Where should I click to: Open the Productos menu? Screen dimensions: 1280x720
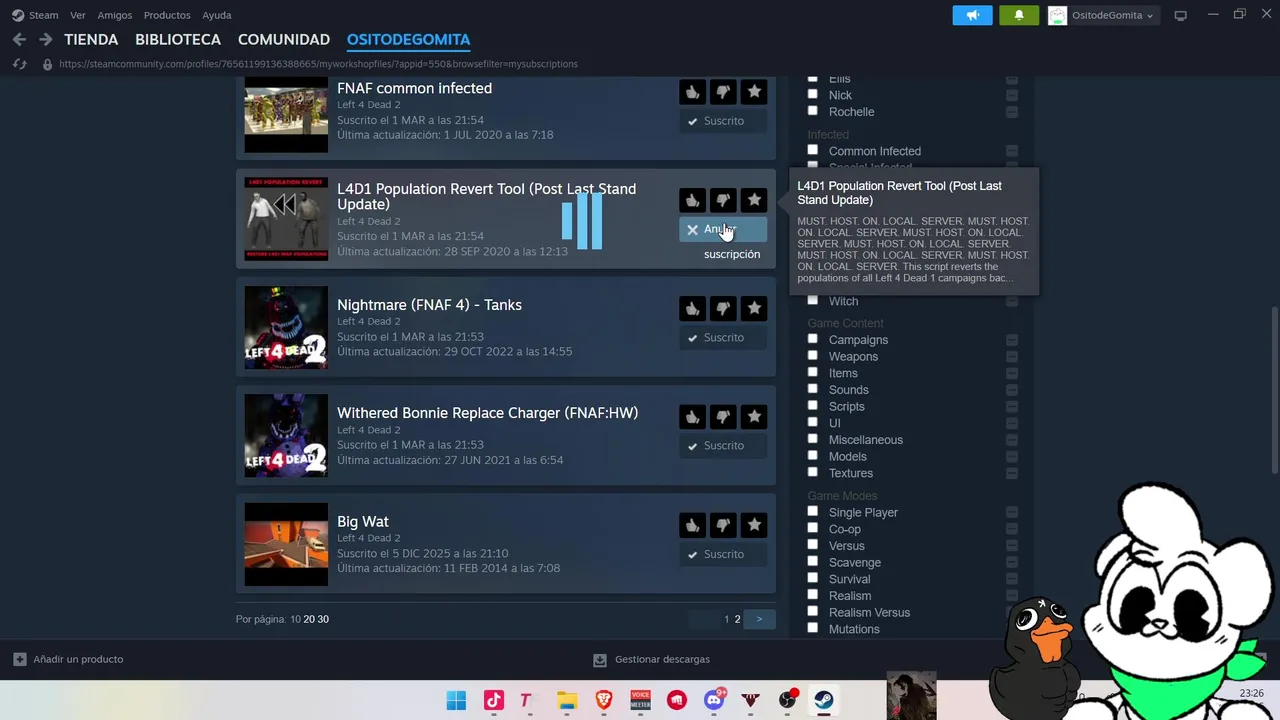point(167,15)
